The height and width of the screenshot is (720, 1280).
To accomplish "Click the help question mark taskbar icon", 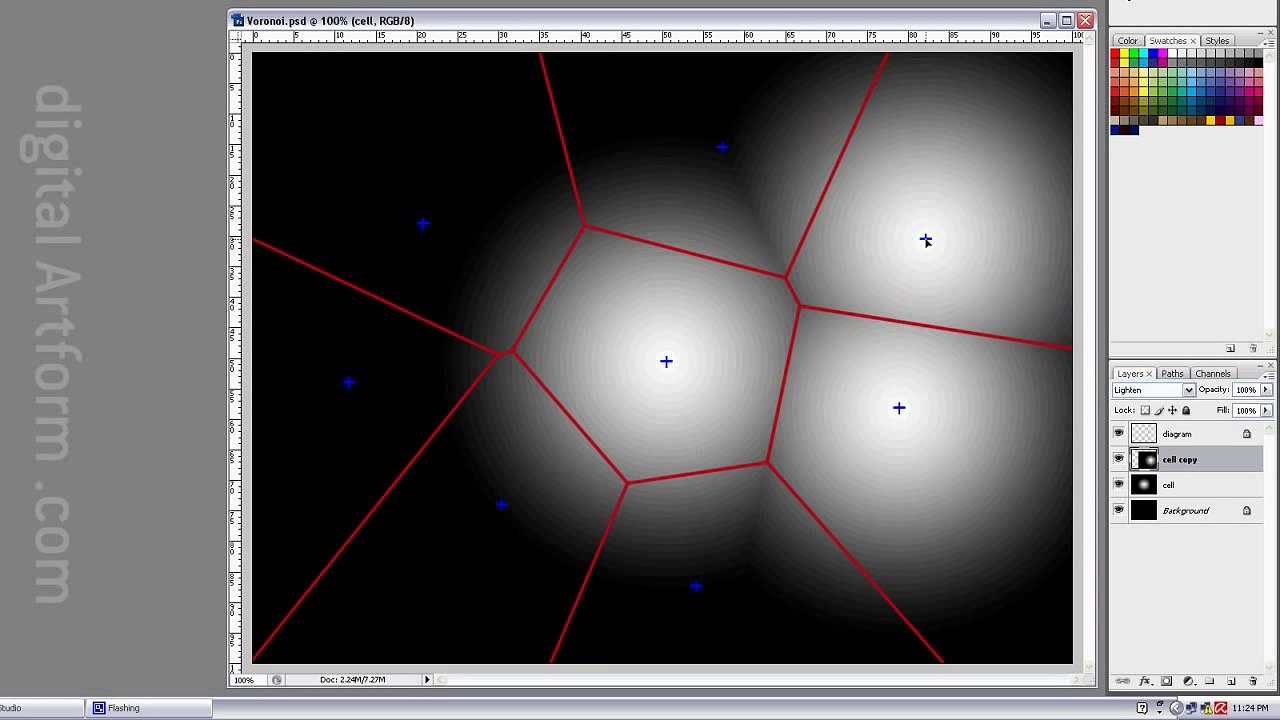I will click(x=1142, y=708).
